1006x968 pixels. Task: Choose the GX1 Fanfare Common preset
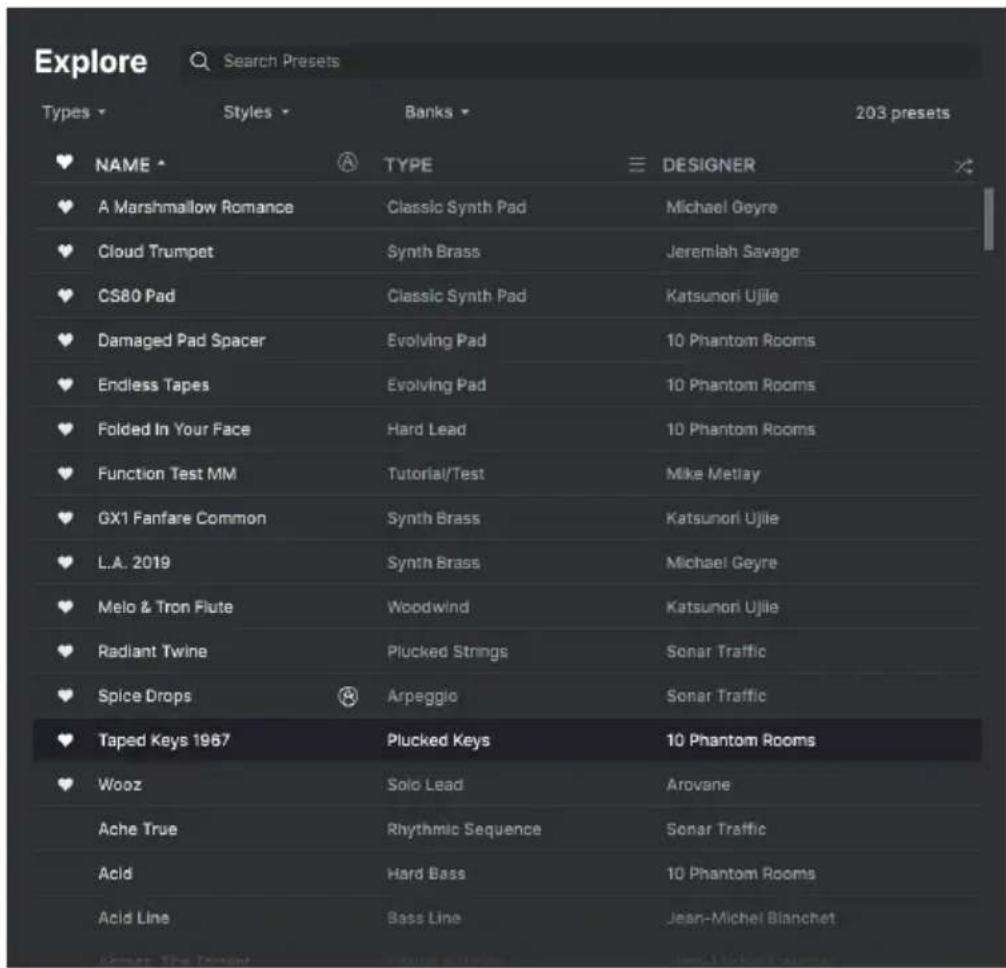[182, 518]
